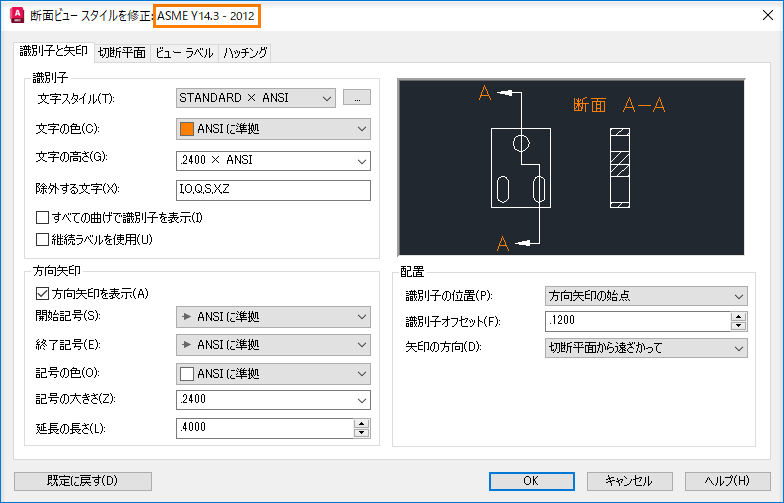Screen dimensions: 784x503
Task: Increase identifier offset with up stepper arrow
Action: pyautogui.click(x=738, y=316)
